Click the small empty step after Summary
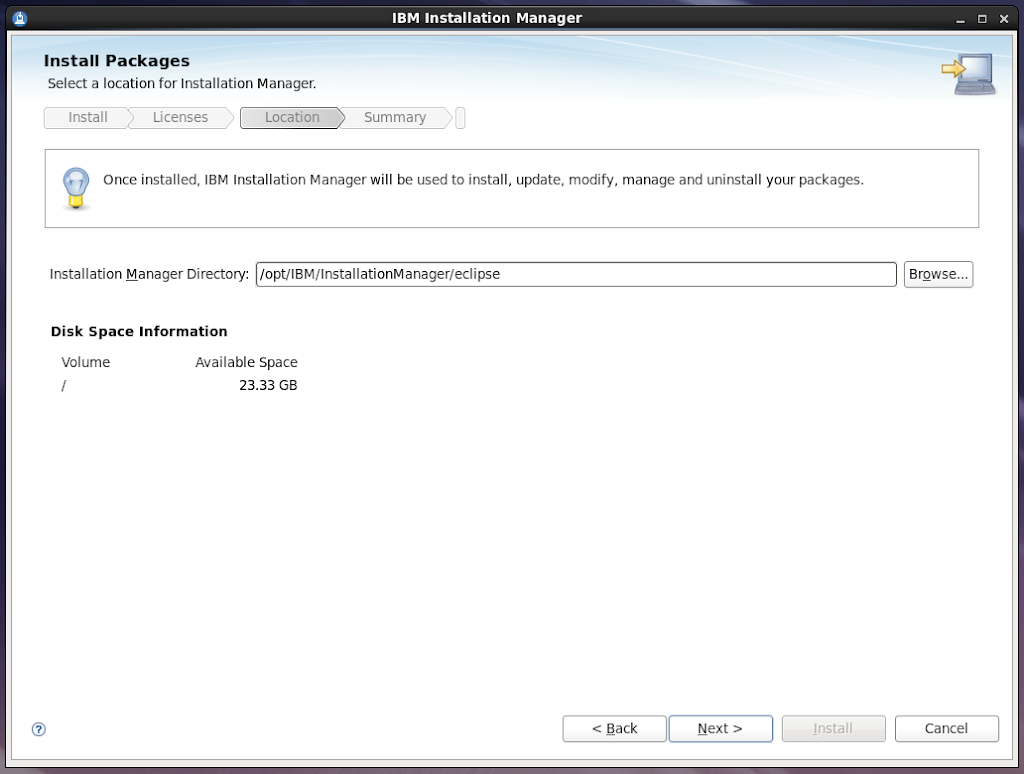 (x=460, y=118)
